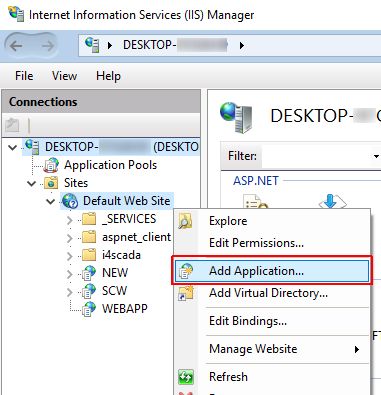
Task: Collapse the Sites tree node
Action: point(32,183)
